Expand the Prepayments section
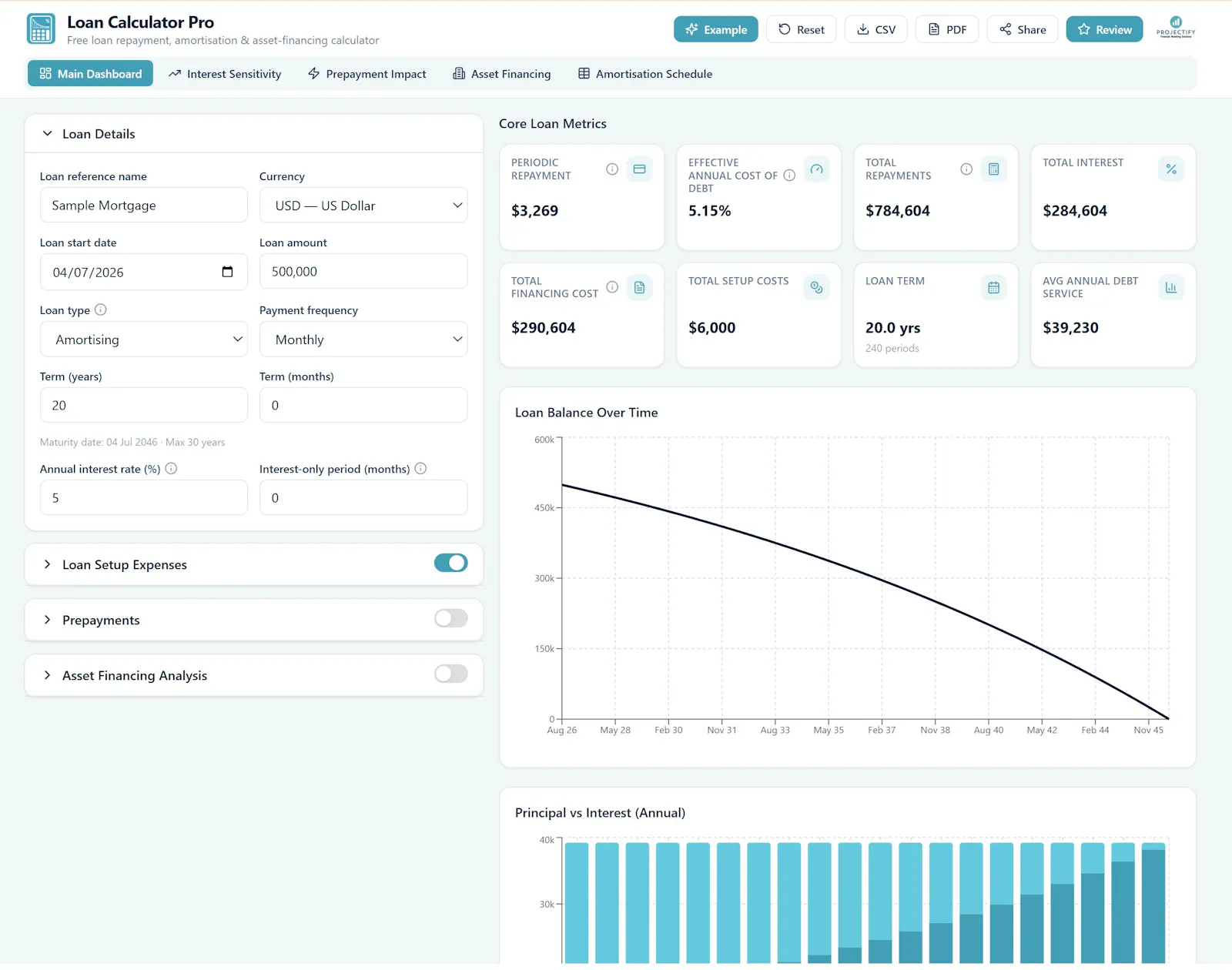The image size is (1232, 970). (47, 620)
